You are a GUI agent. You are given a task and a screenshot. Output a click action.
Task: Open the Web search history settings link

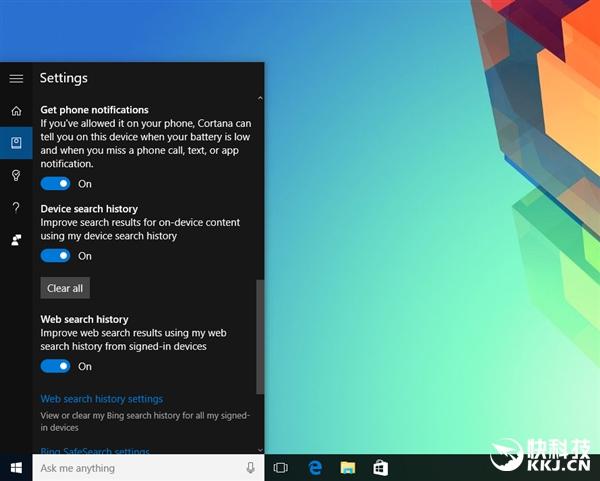pos(101,399)
